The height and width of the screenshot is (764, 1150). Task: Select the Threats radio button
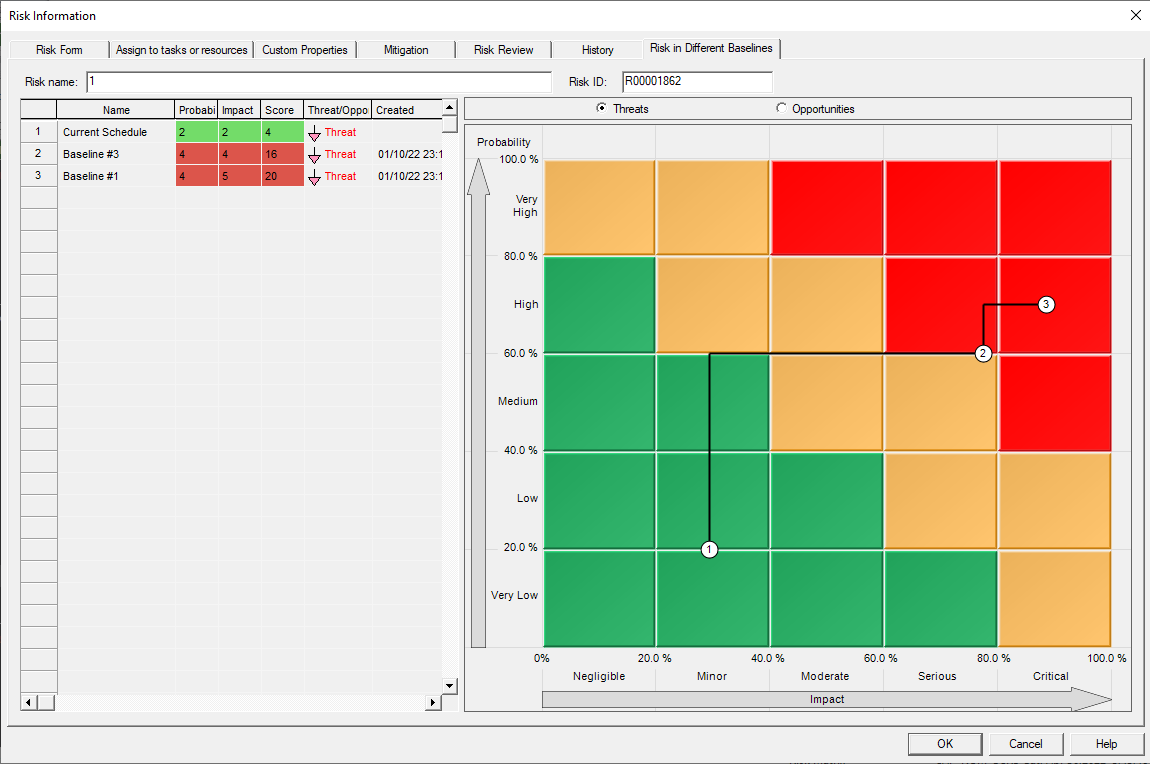[x=601, y=109]
